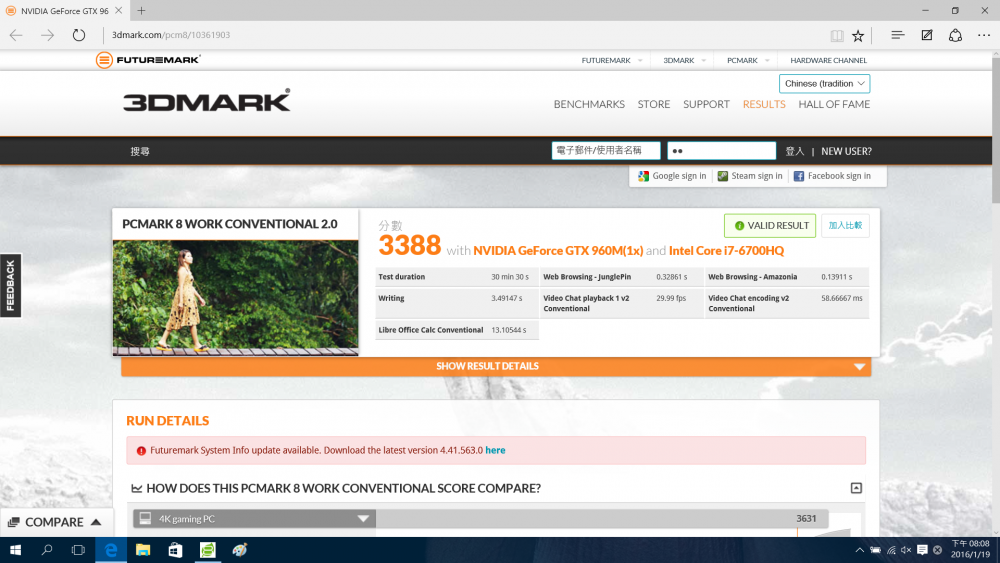Sign in using Steam
This screenshot has height=563, width=1000.
tap(750, 176)
